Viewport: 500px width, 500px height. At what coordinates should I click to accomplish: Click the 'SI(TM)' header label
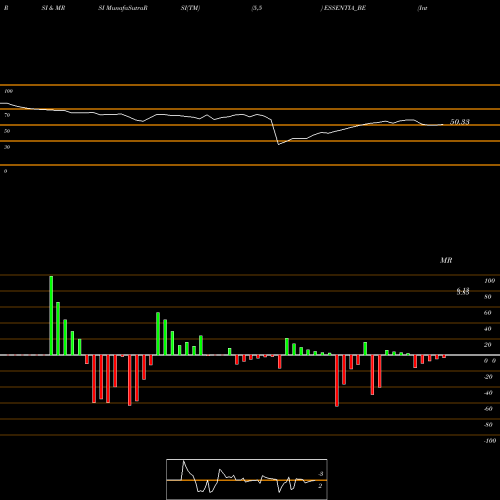click(x=190, y=8)
